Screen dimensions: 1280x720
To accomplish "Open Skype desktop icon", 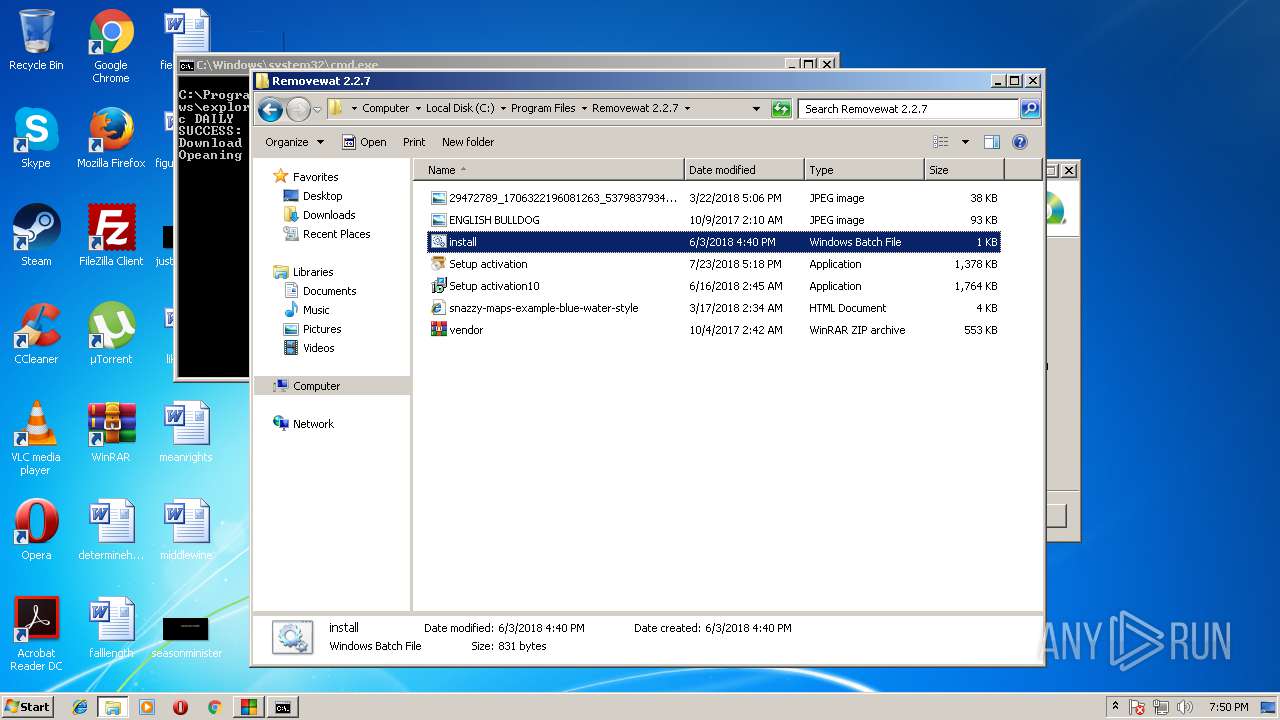I will click(x=36, y=138).
